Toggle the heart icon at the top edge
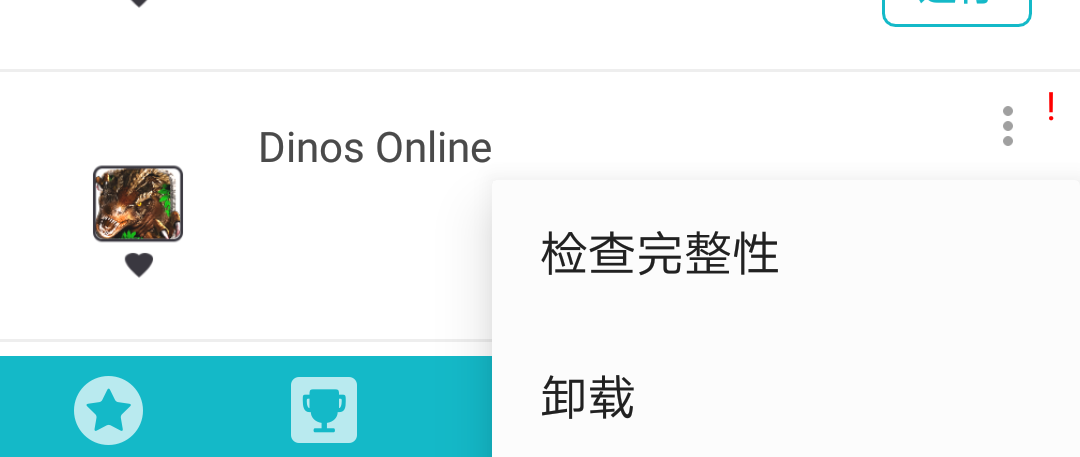The height and width of the screenshot is (457, 1080). click(x=138, y=3)
